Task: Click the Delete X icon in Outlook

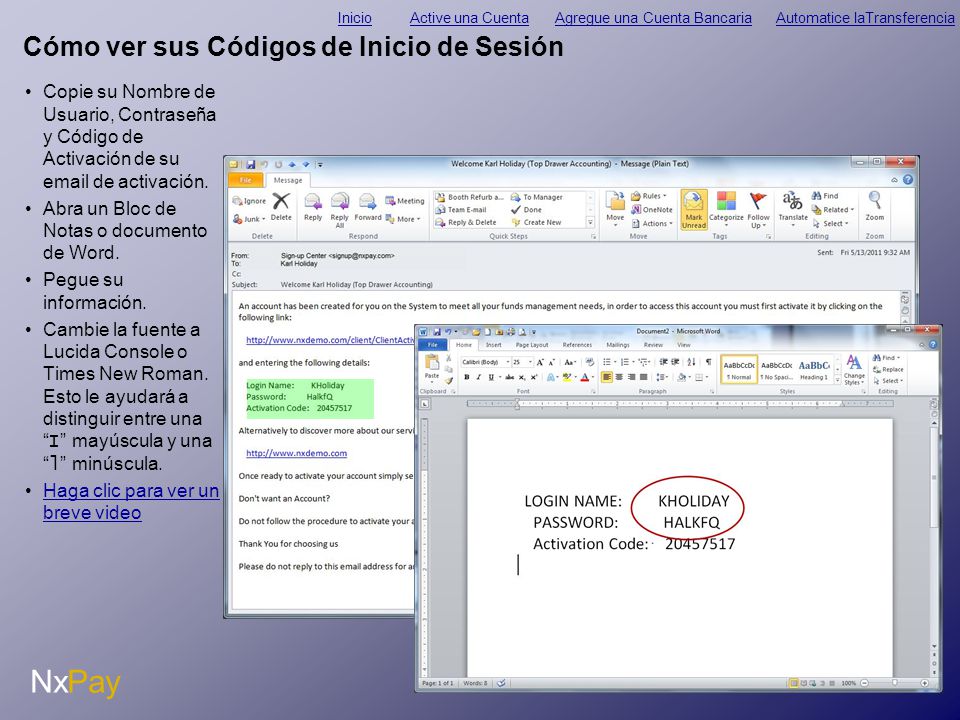Action: pyautogui.click(x=281, y=200)
